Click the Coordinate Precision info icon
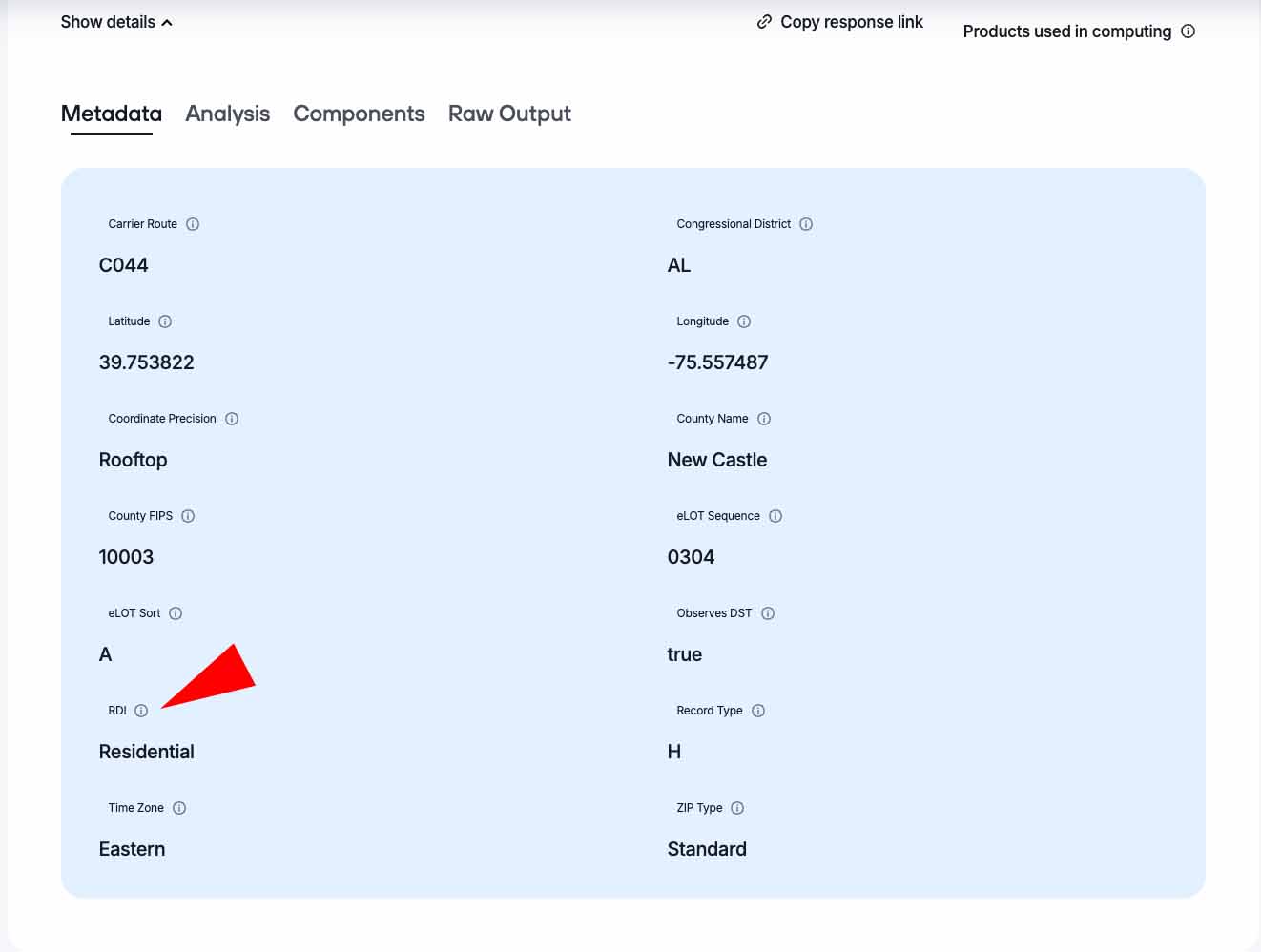 (232, 419)
